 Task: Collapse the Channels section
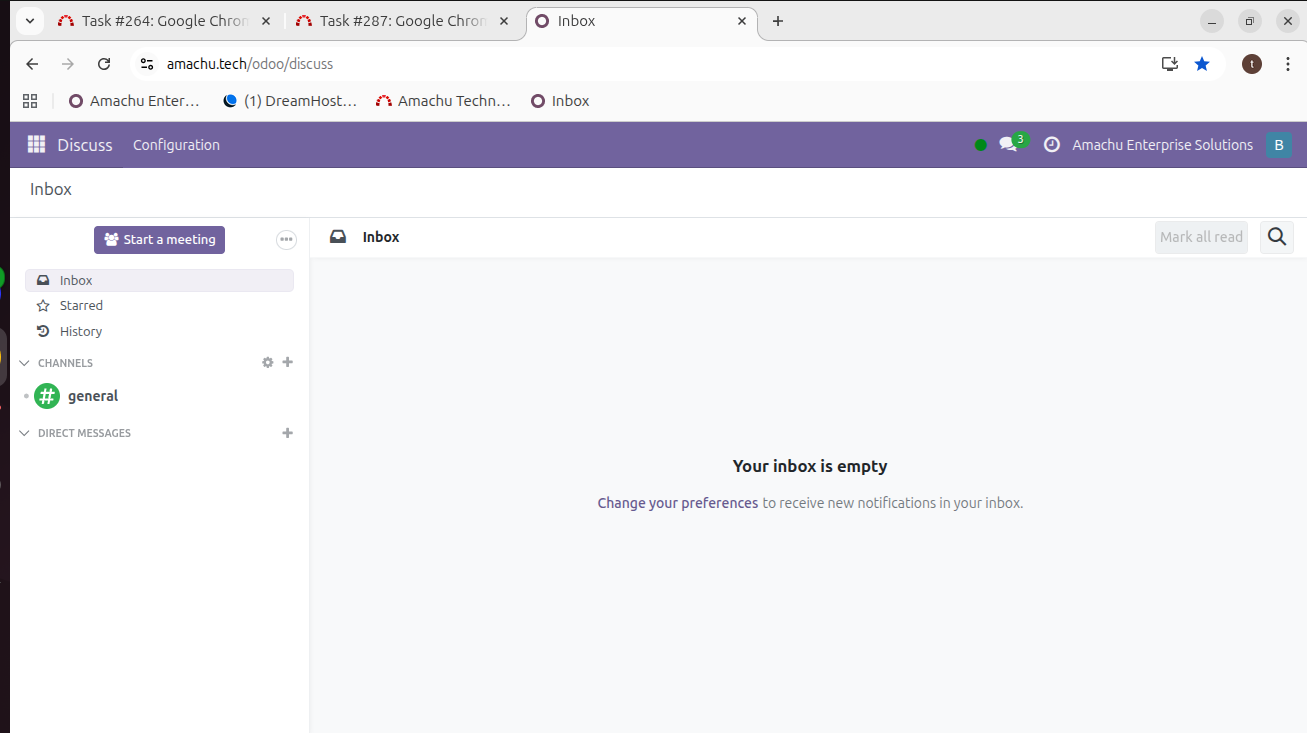click(x=25, y=363)
